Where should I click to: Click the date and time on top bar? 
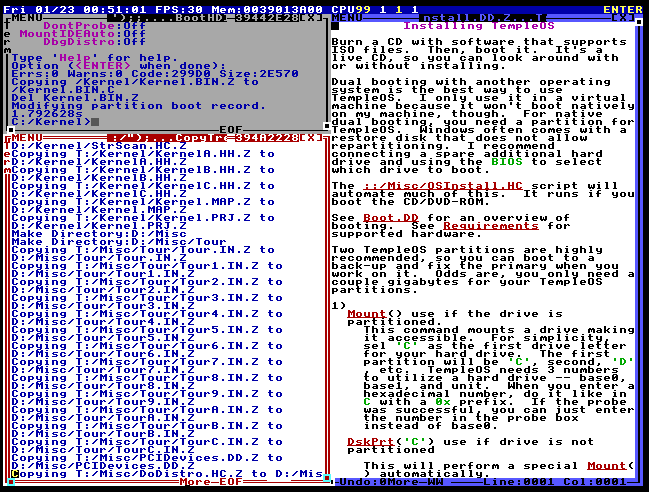75,10
